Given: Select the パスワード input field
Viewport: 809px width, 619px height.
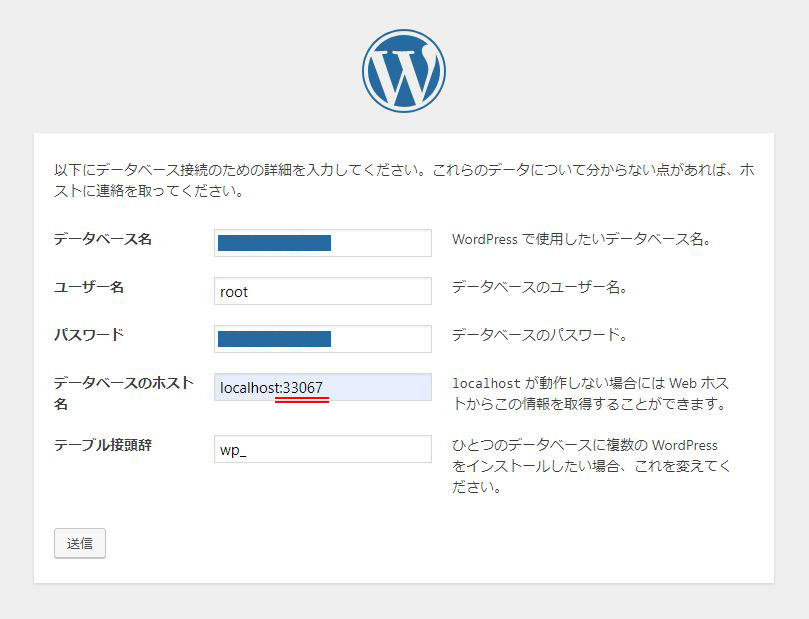Looking at the screenshot, I should (x=322, y=339).
